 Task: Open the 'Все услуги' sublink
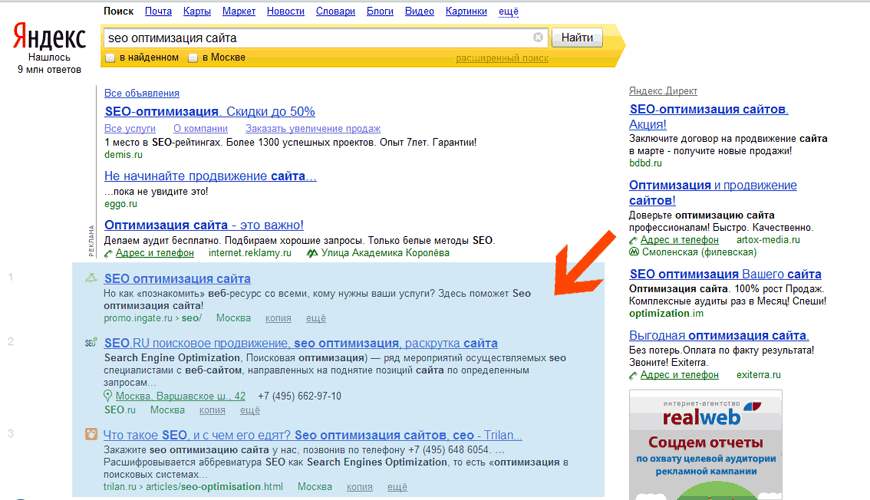pyautogui.click(x=130, y=128)
